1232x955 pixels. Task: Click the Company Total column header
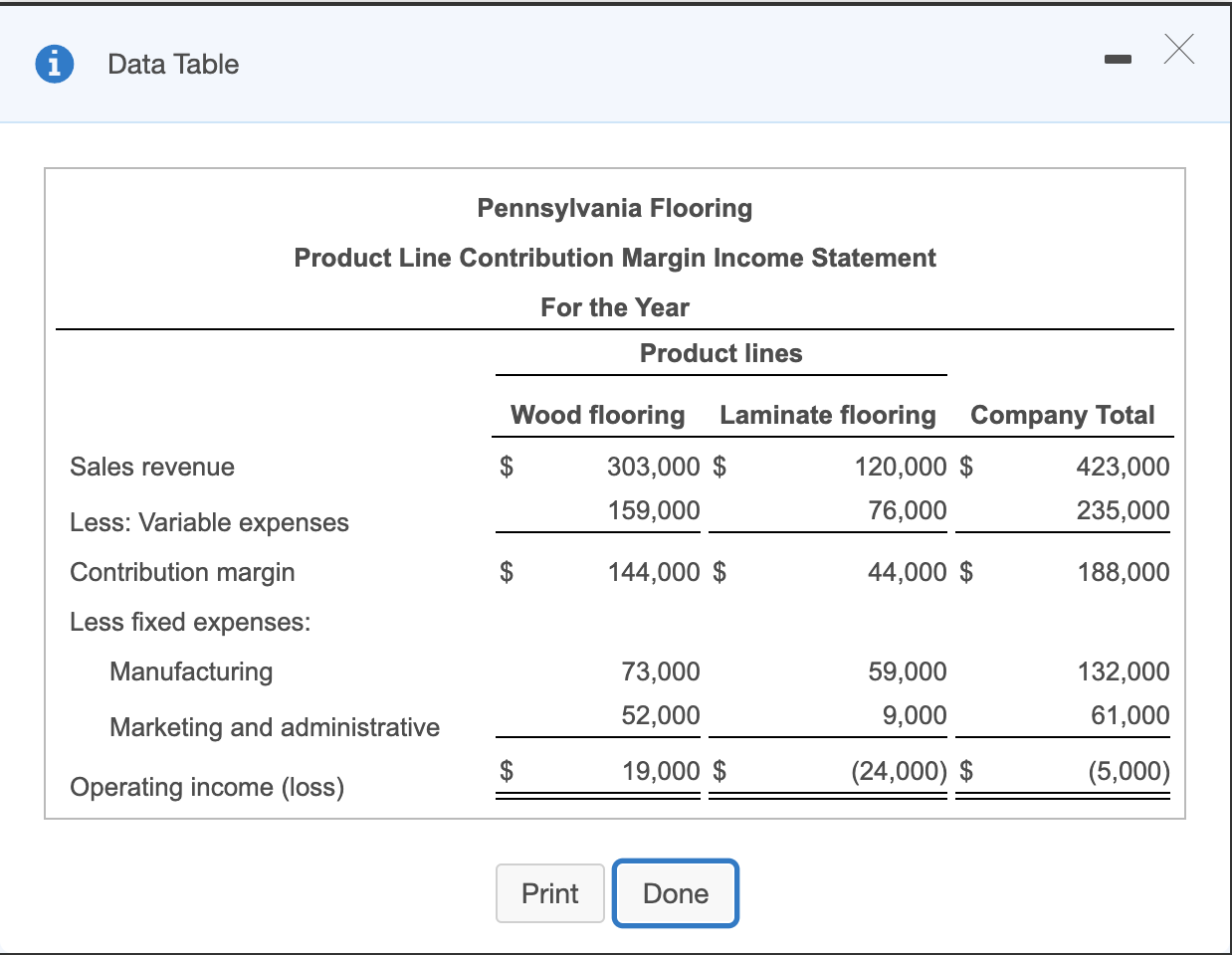[1062, 415]
